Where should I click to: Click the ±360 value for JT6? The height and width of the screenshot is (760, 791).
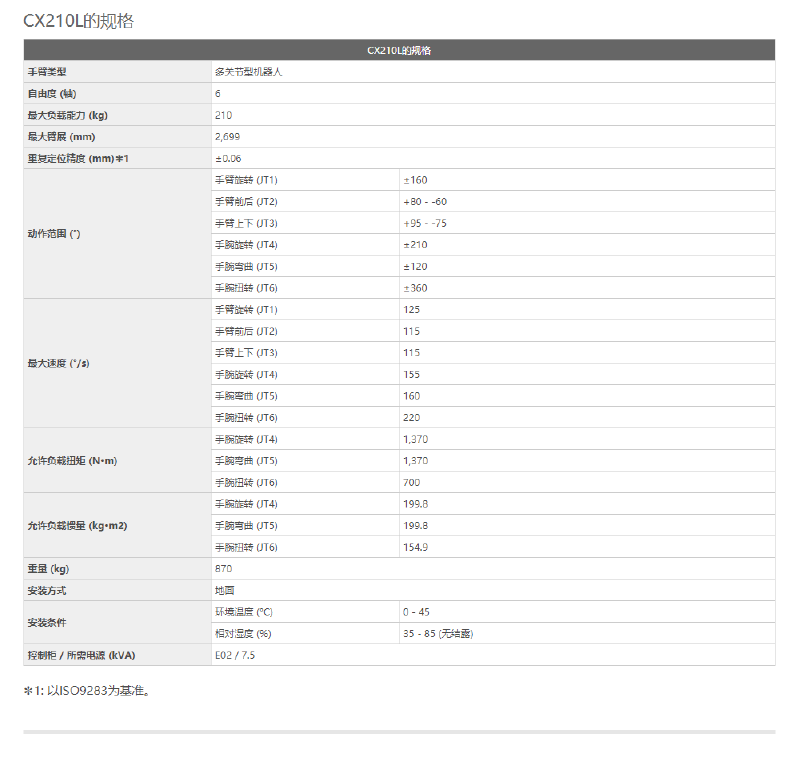click(x=415, y=288)
